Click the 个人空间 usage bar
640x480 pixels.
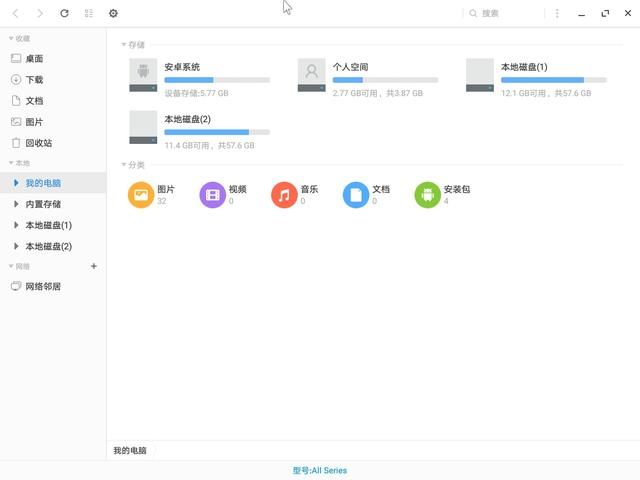pos(385,80)
